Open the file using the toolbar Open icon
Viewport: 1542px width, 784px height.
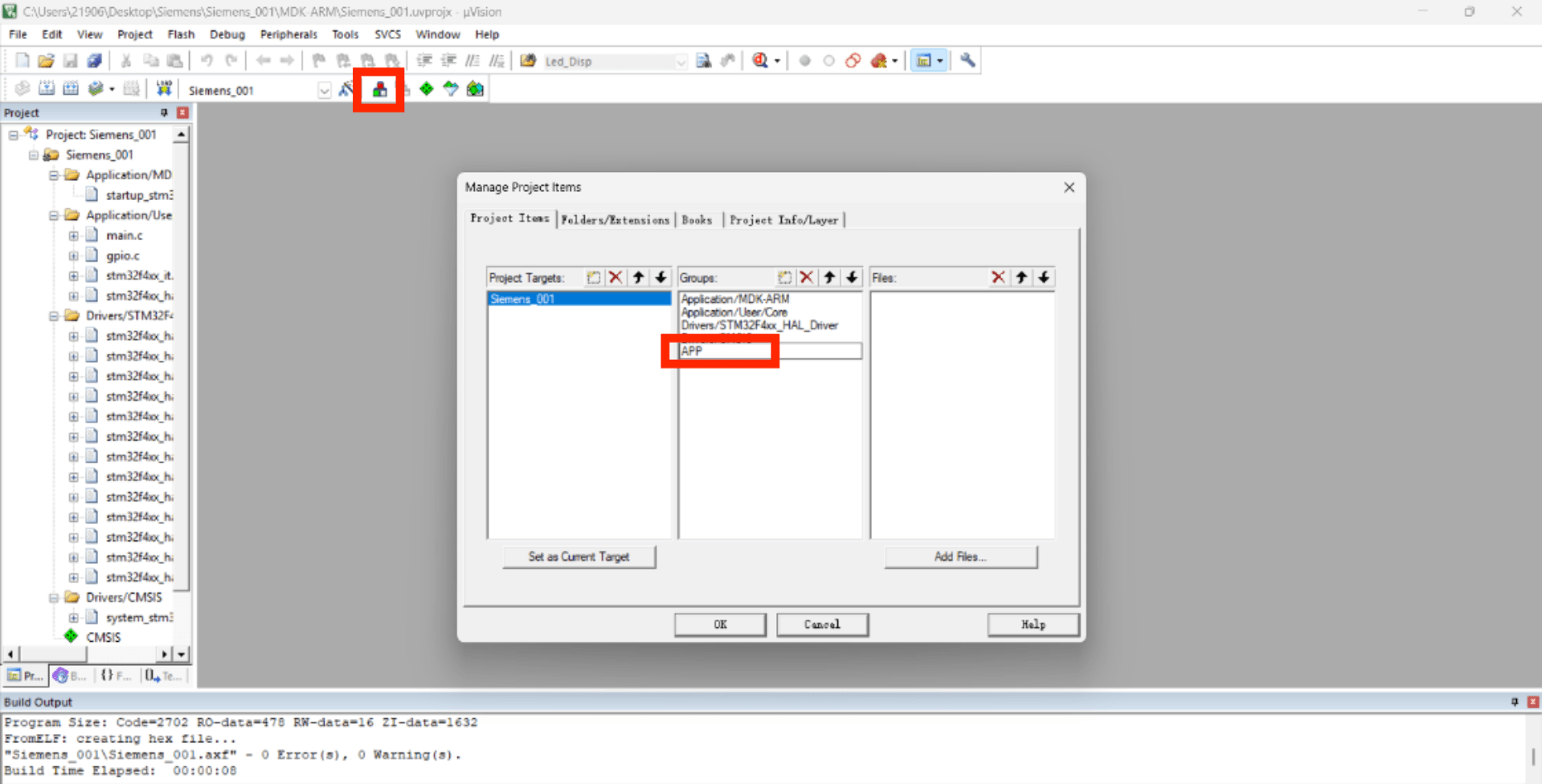pos(46,61)
